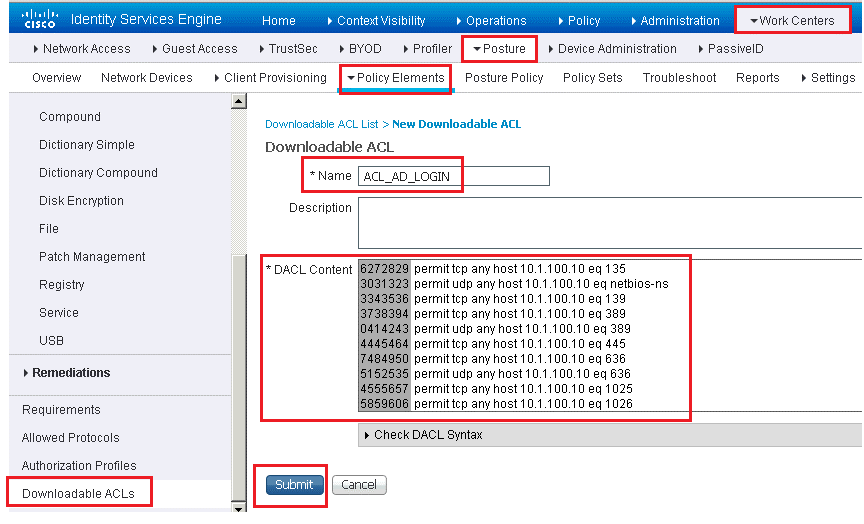Viewport: 864px width, 524px height.
Task: Open the Troubleshoot tab
Action: [x=679, y=78]
